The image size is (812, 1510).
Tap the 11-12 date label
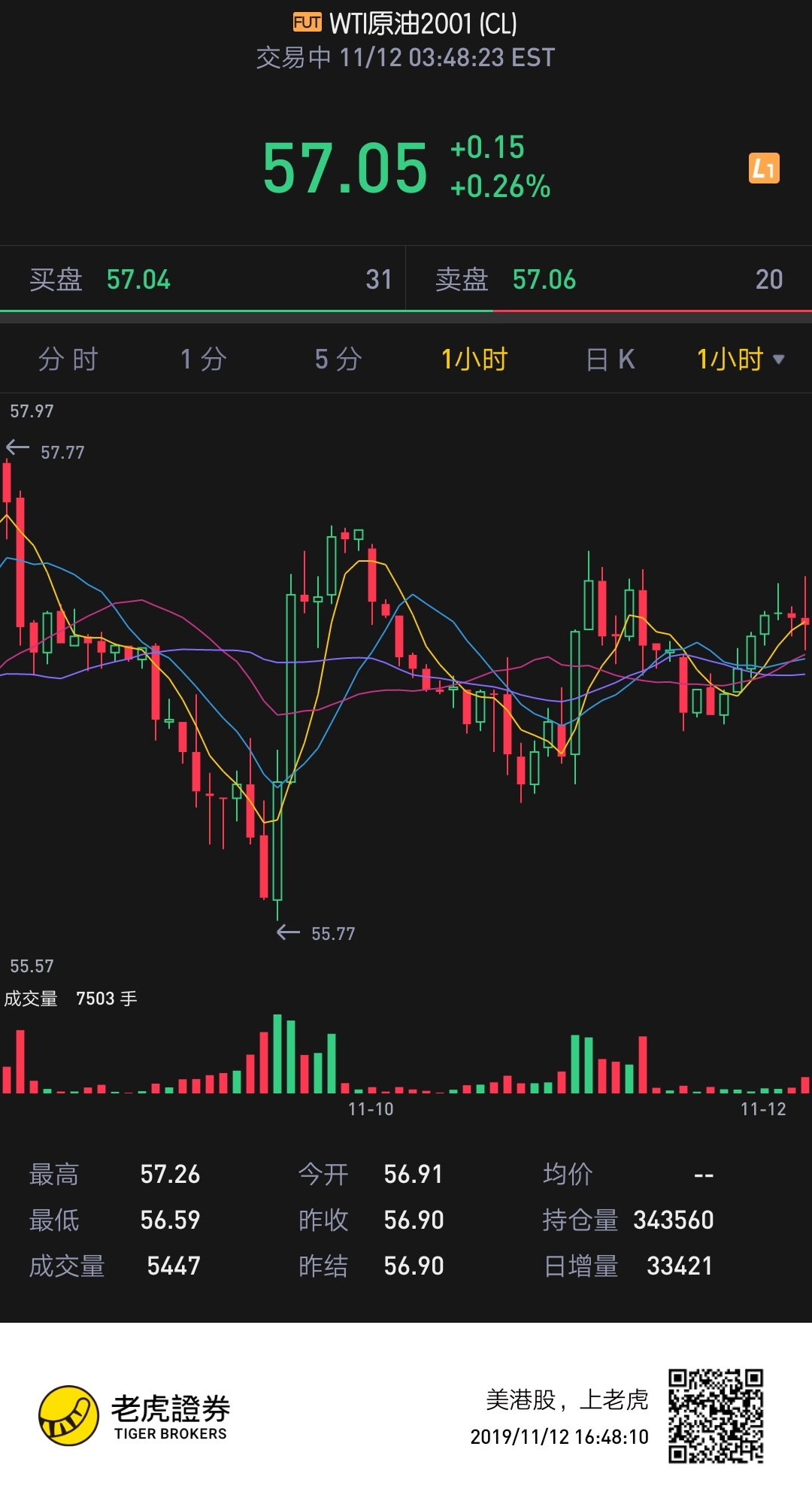763,1109
